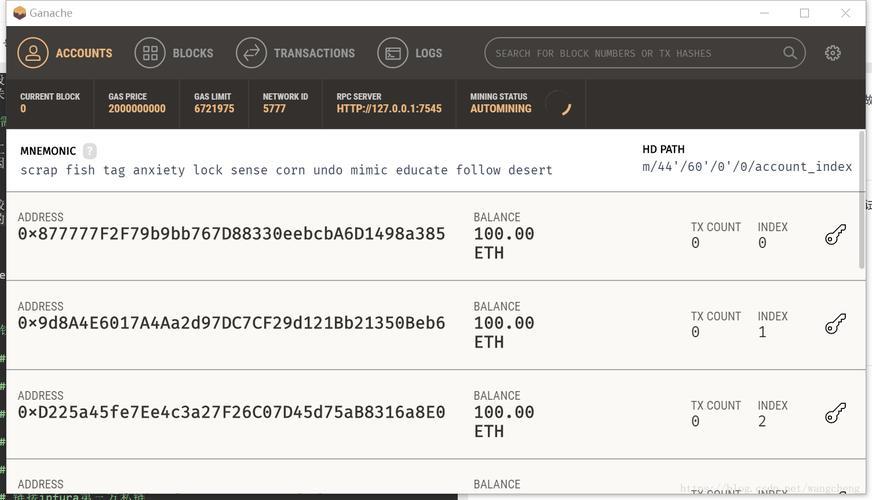Show private key for account index 0
The image size is (872, 500).
pos(835,235)
